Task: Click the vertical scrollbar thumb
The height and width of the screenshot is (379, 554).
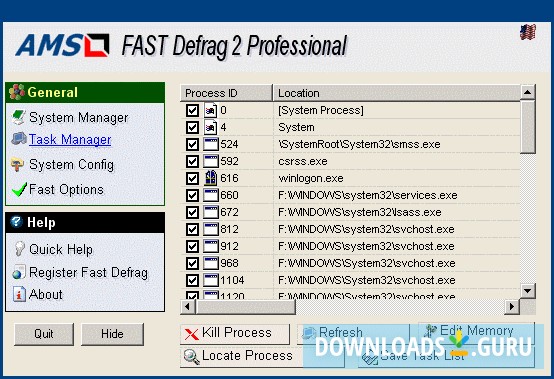Action: pyautogui.click(x=528, y=127)
